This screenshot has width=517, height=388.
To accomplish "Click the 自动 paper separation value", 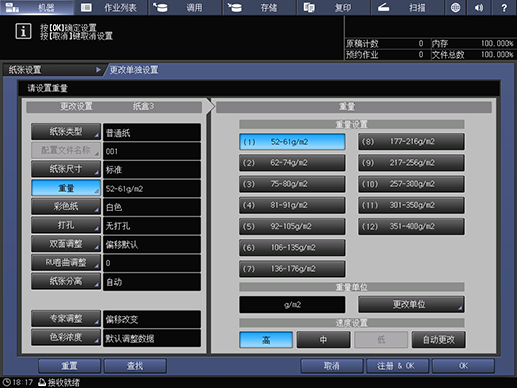I will pos(152,282).
